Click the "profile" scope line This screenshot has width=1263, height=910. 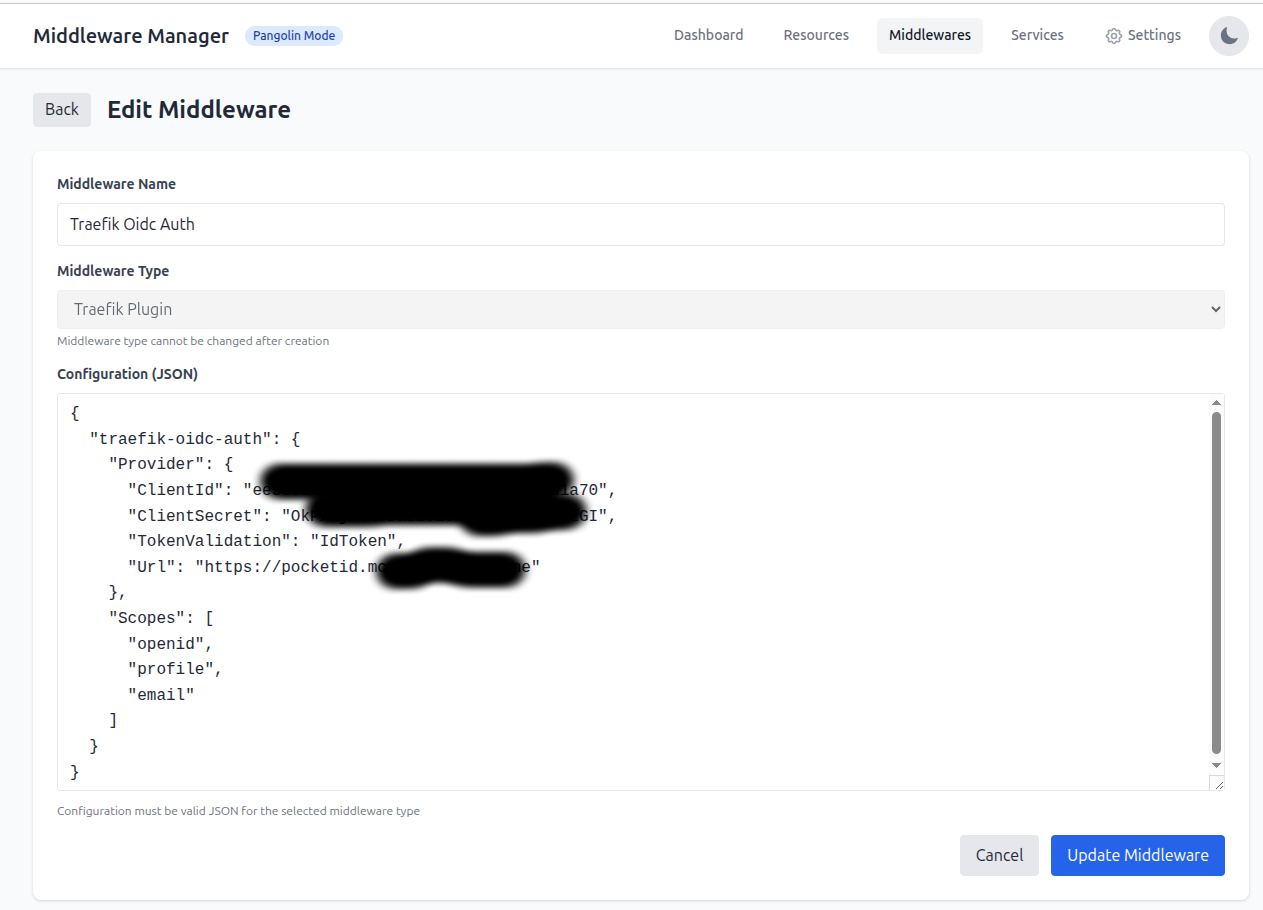coord(175,669)
